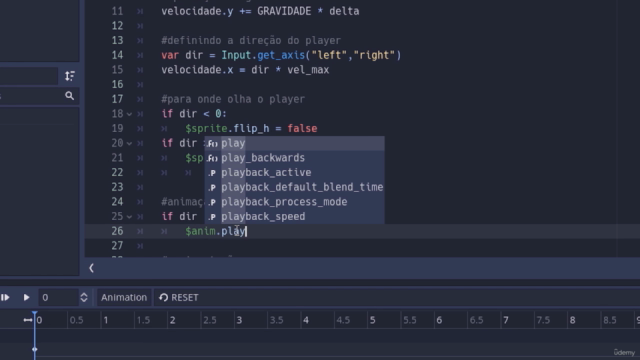The width and height of the screenshot is (640, 360).
Task: Pick 'playback_speed' autocomplete entry
Action: click(294, 217)
